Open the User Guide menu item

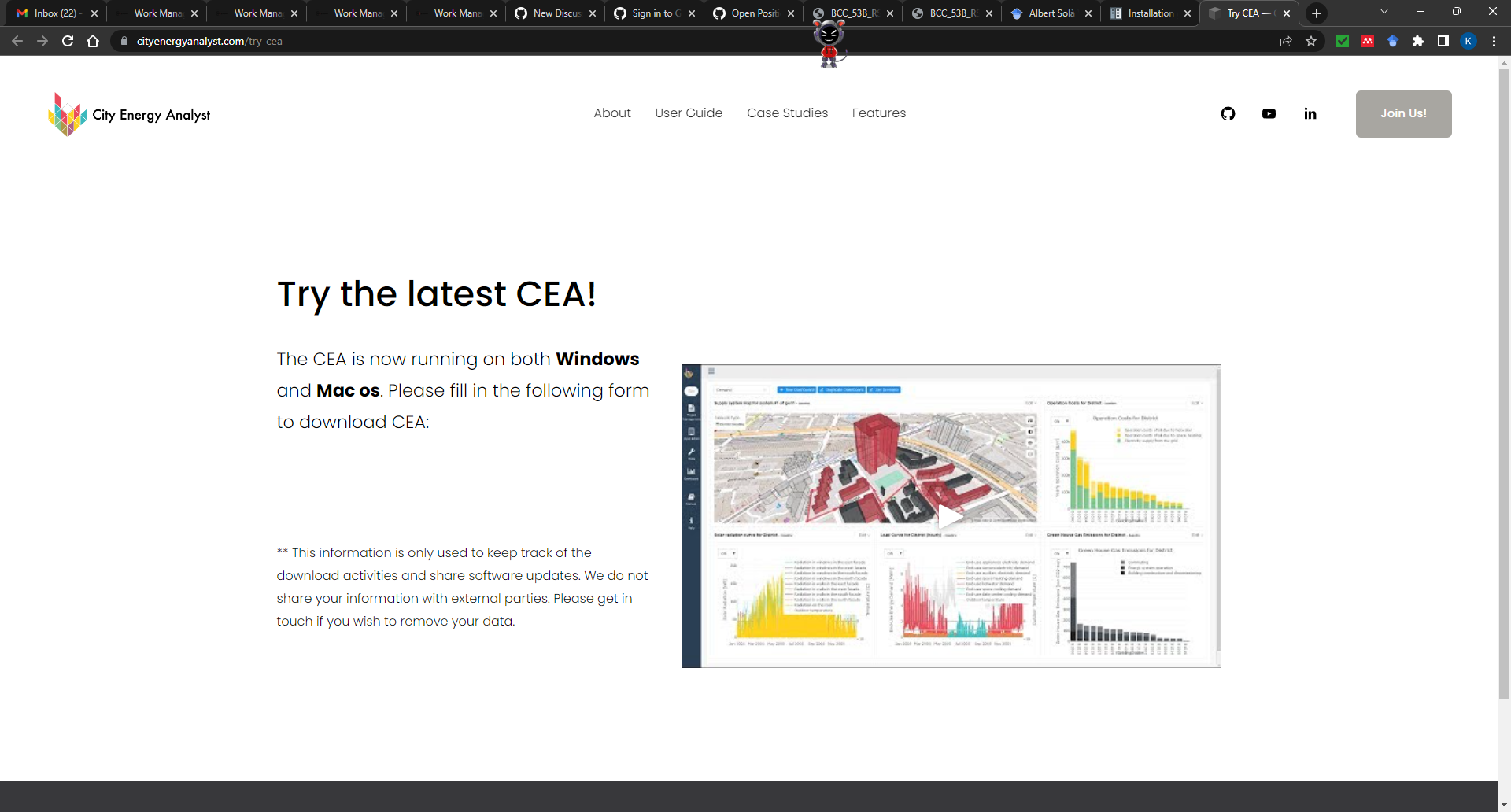(x=689, y=113)
